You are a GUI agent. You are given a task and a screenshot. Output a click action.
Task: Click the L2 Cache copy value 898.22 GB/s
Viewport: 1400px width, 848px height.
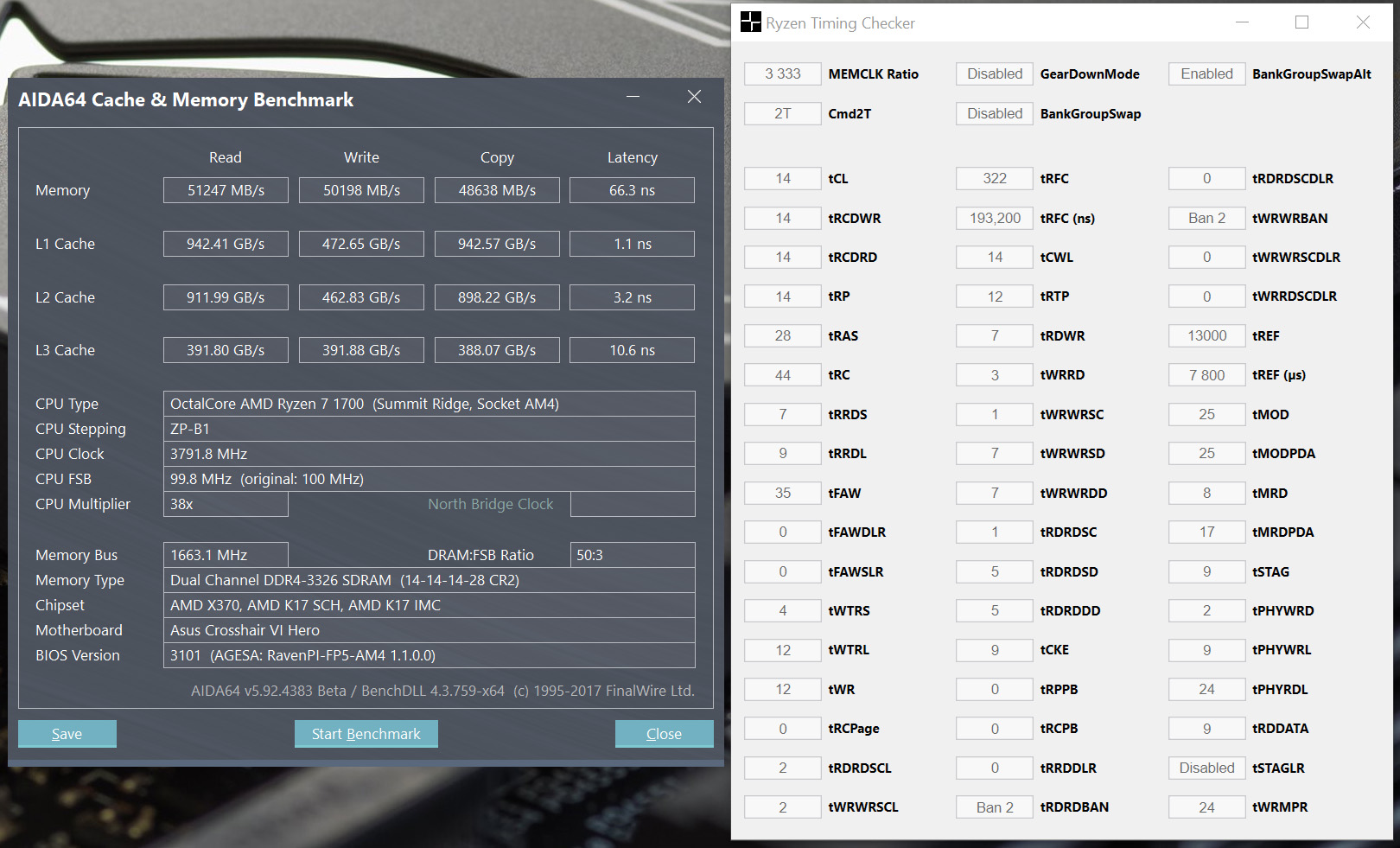click(x=497, y=297)
